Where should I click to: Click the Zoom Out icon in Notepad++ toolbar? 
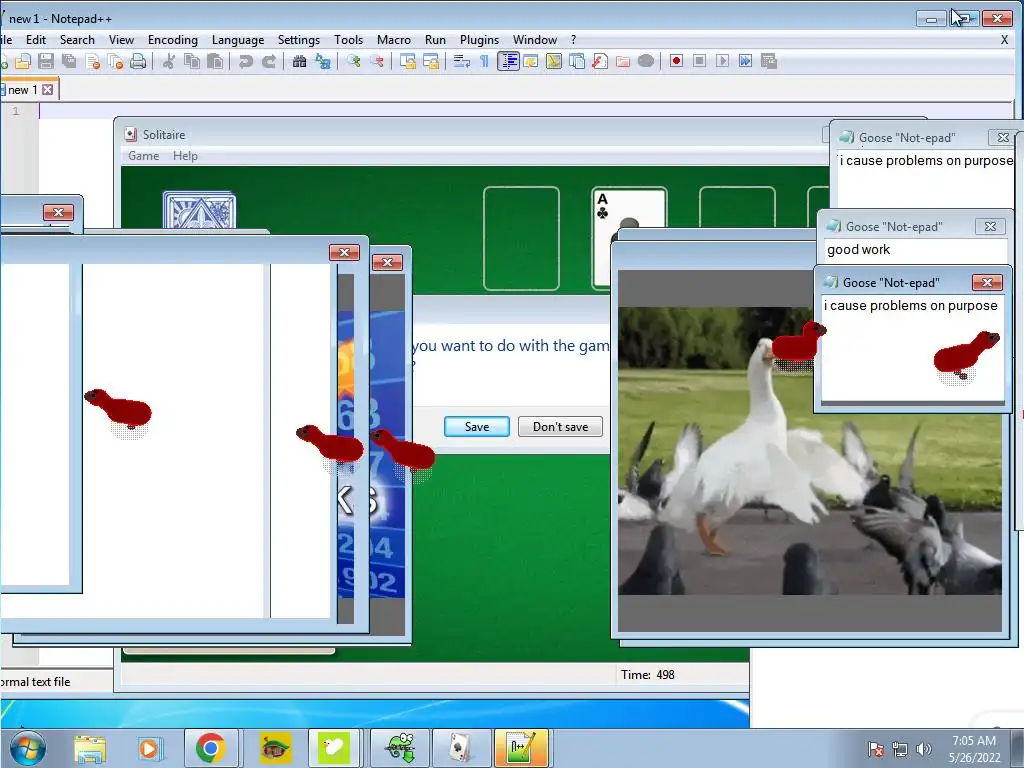pyautogui.click(x=377, y=61)
